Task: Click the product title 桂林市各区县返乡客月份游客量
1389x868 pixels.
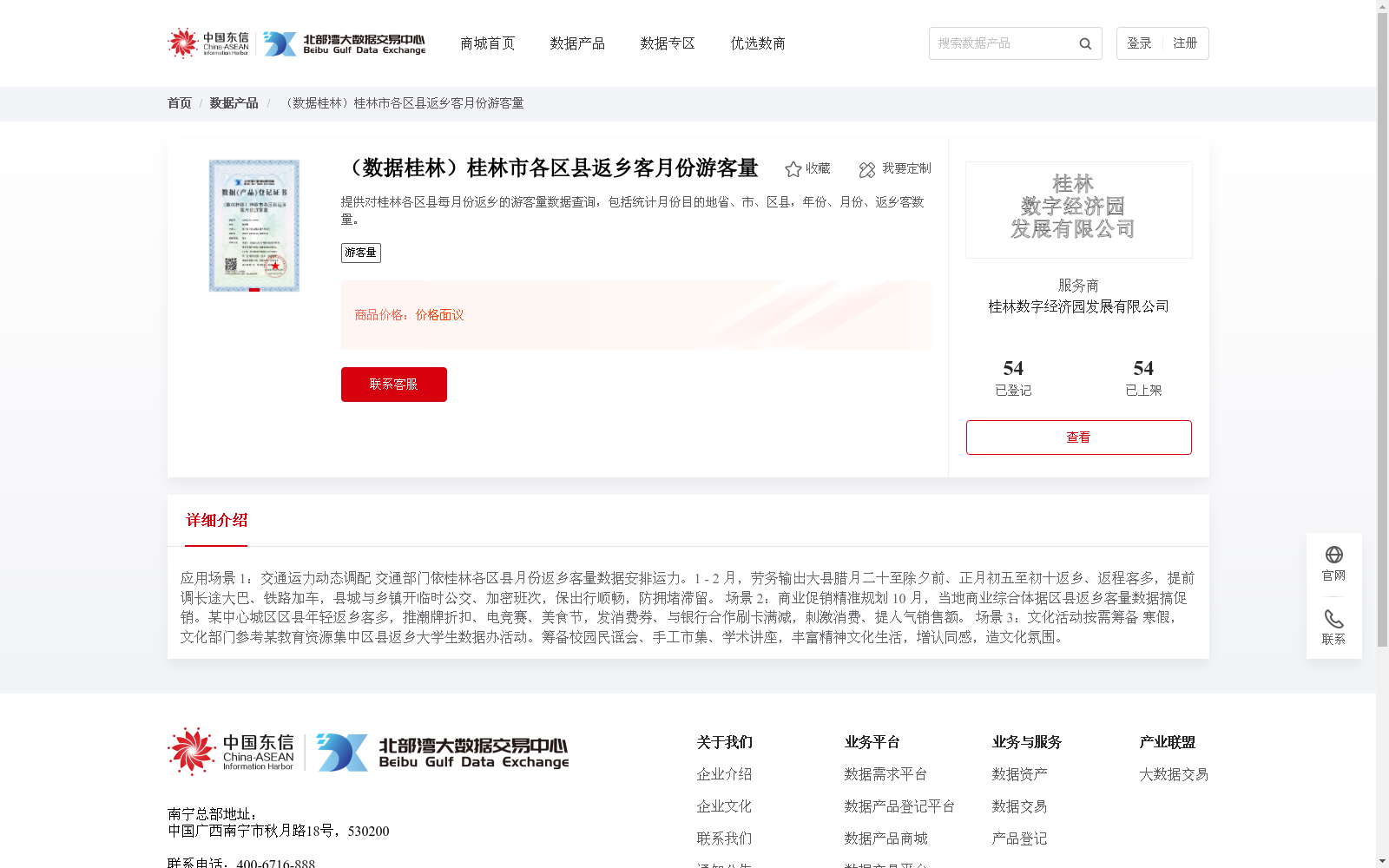Action: coord(550,168)
